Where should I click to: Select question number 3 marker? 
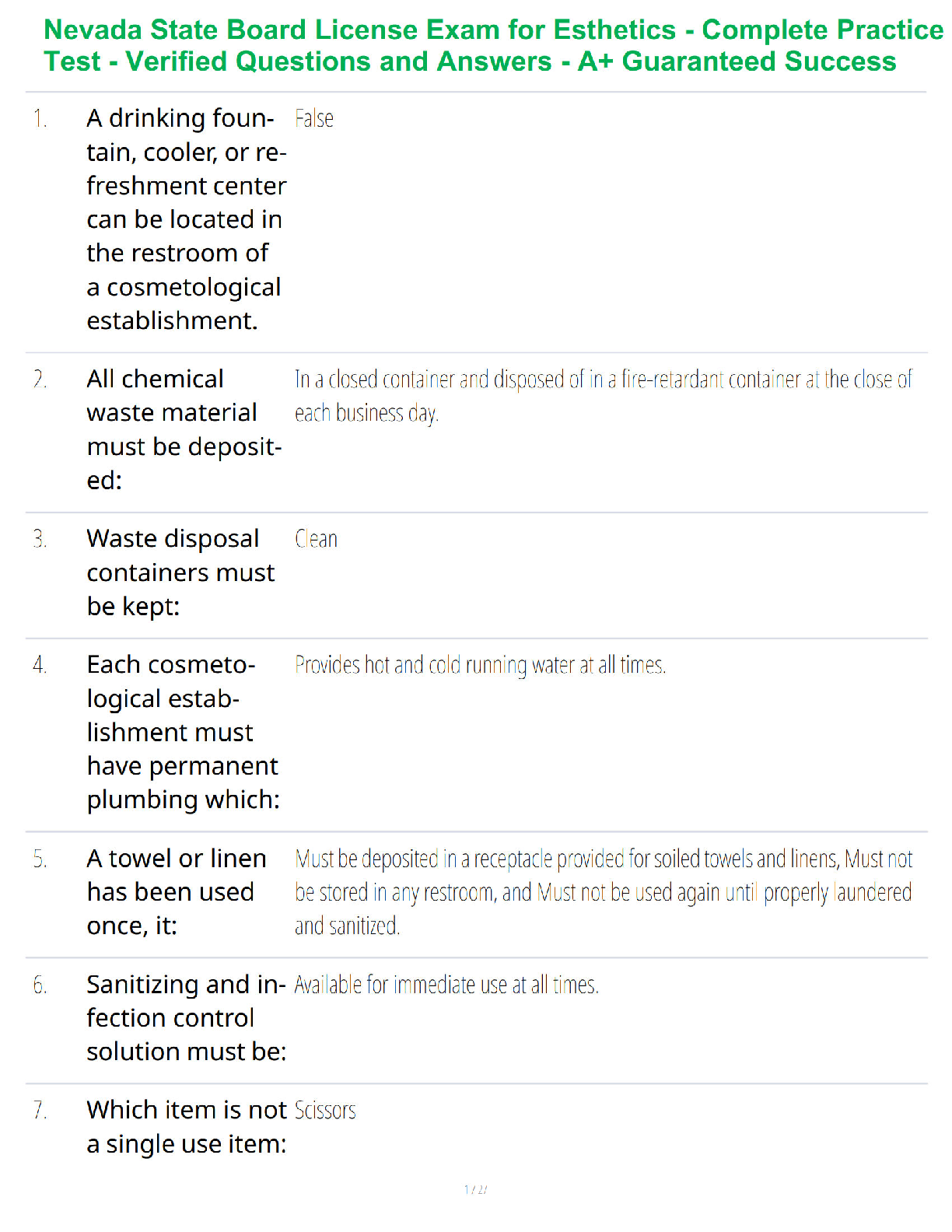40,539
